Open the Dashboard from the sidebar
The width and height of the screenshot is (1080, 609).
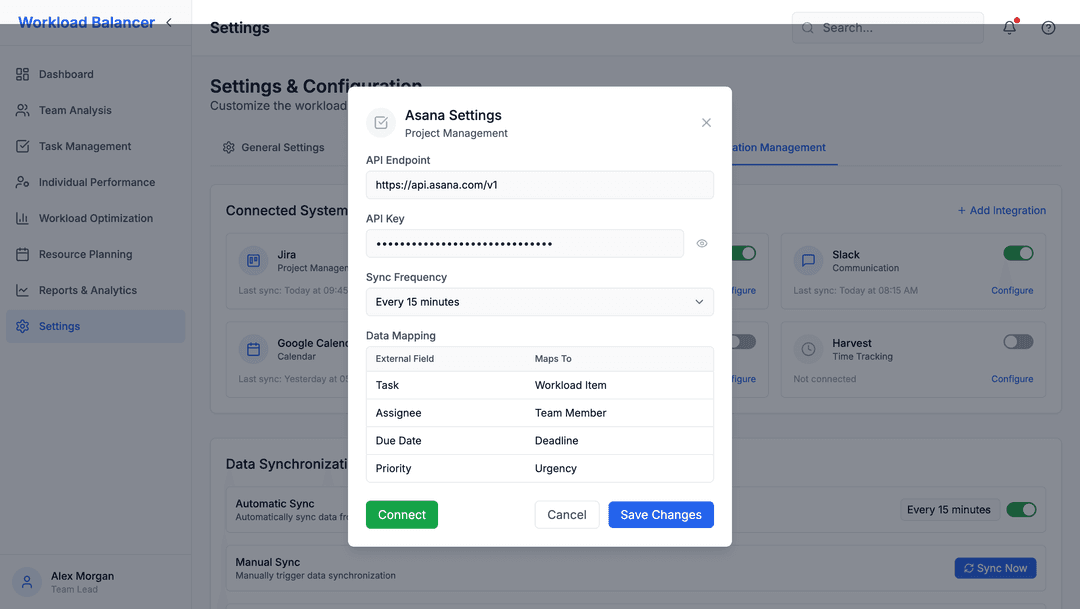tap(66, 74)
